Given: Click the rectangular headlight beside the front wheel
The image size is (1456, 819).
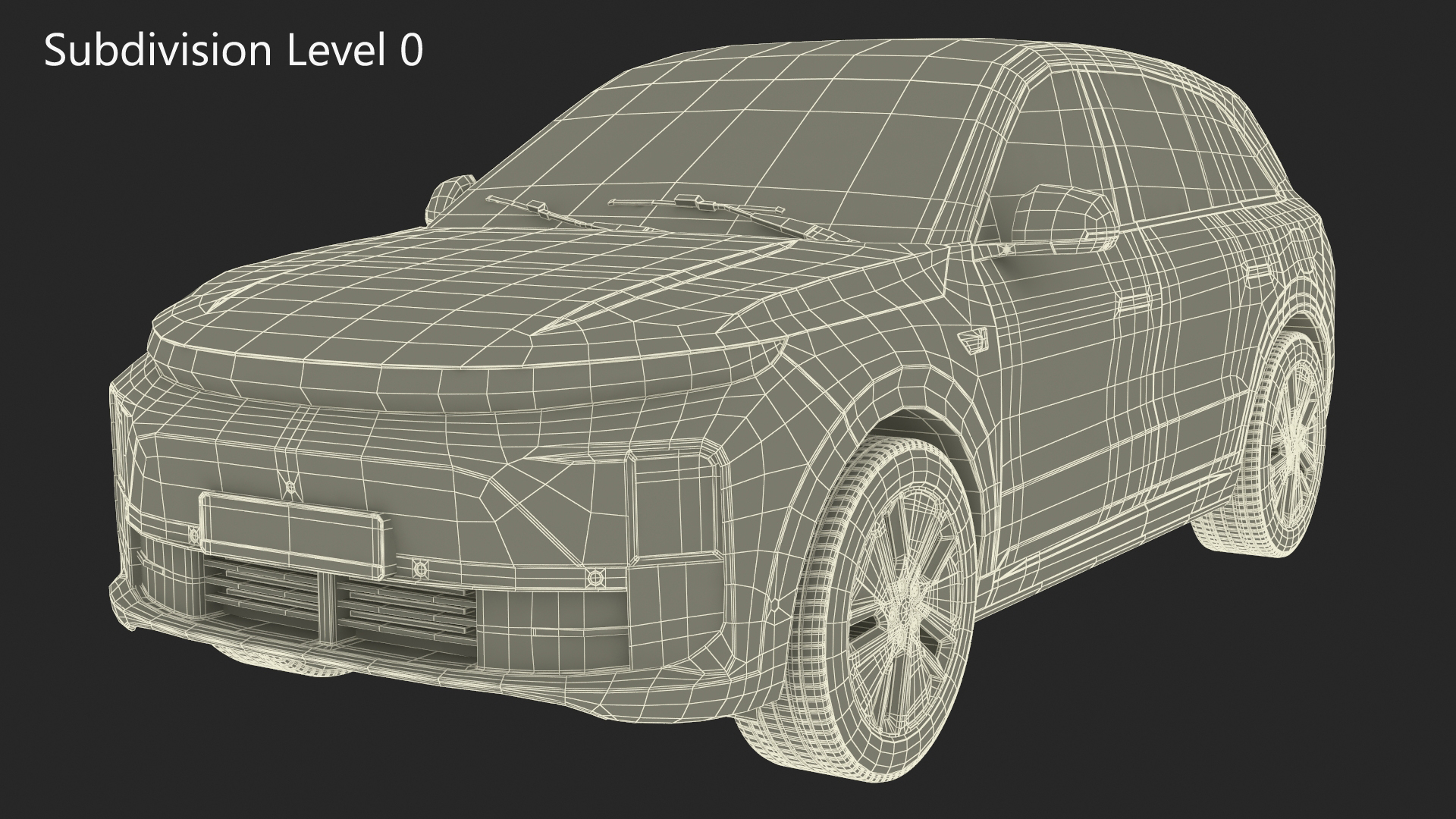Looking at the screenshot, I should [676, 504].
